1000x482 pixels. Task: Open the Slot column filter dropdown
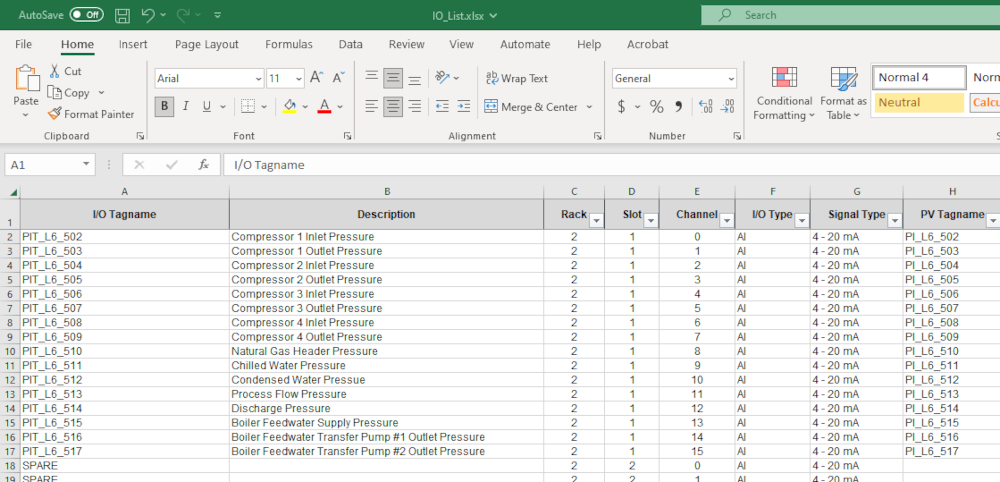tap(651, 221)
